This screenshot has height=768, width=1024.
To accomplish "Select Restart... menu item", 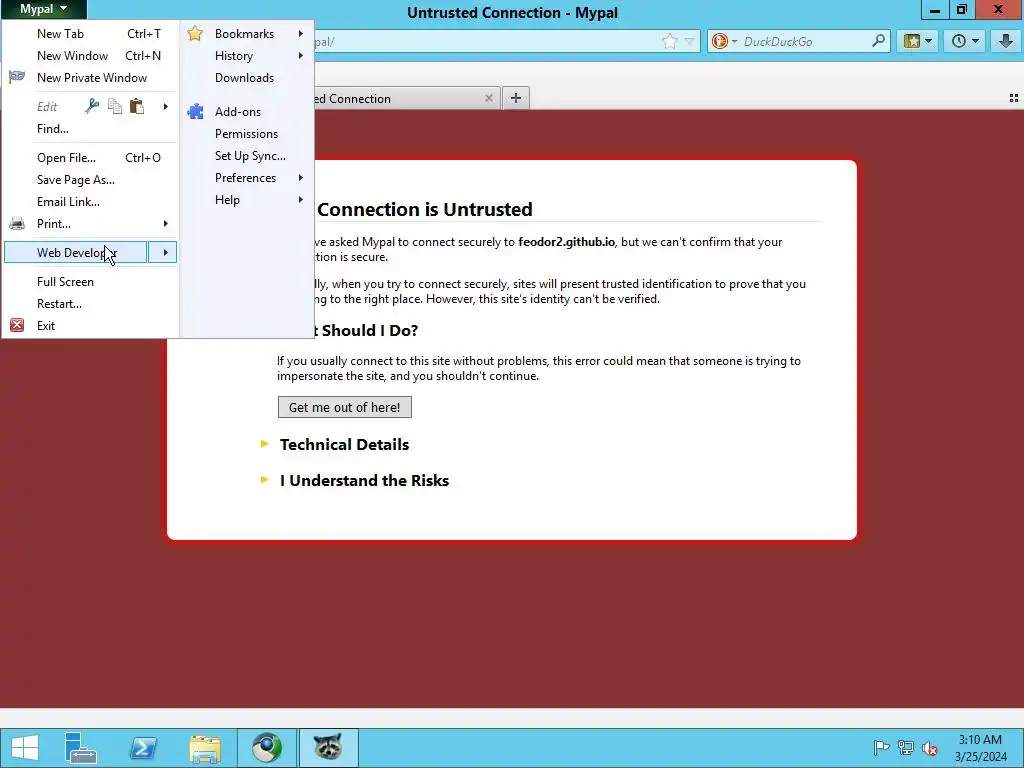I will pyautogui.click(x=90, y=304).
